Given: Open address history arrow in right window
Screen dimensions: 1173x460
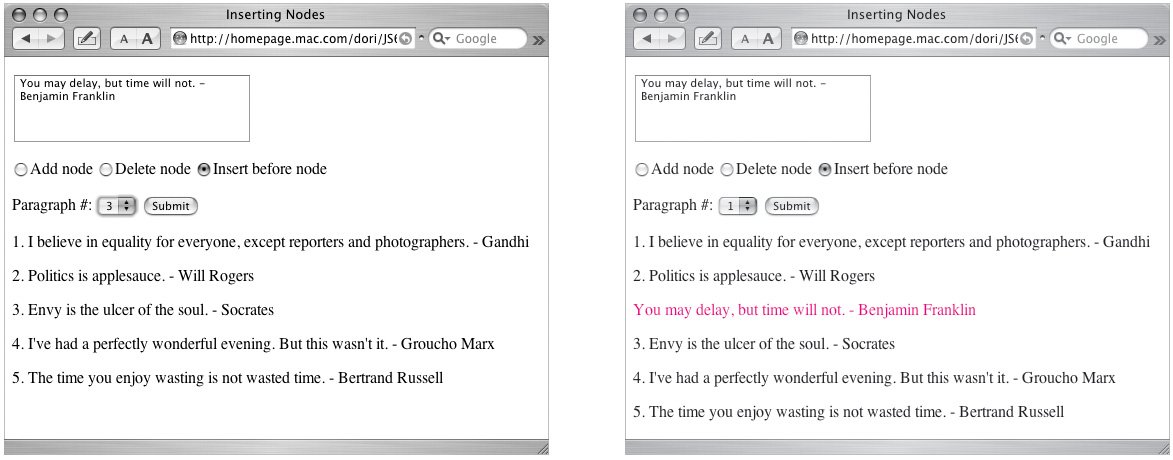Looking at the screenshot, I should pos(1041,39).
